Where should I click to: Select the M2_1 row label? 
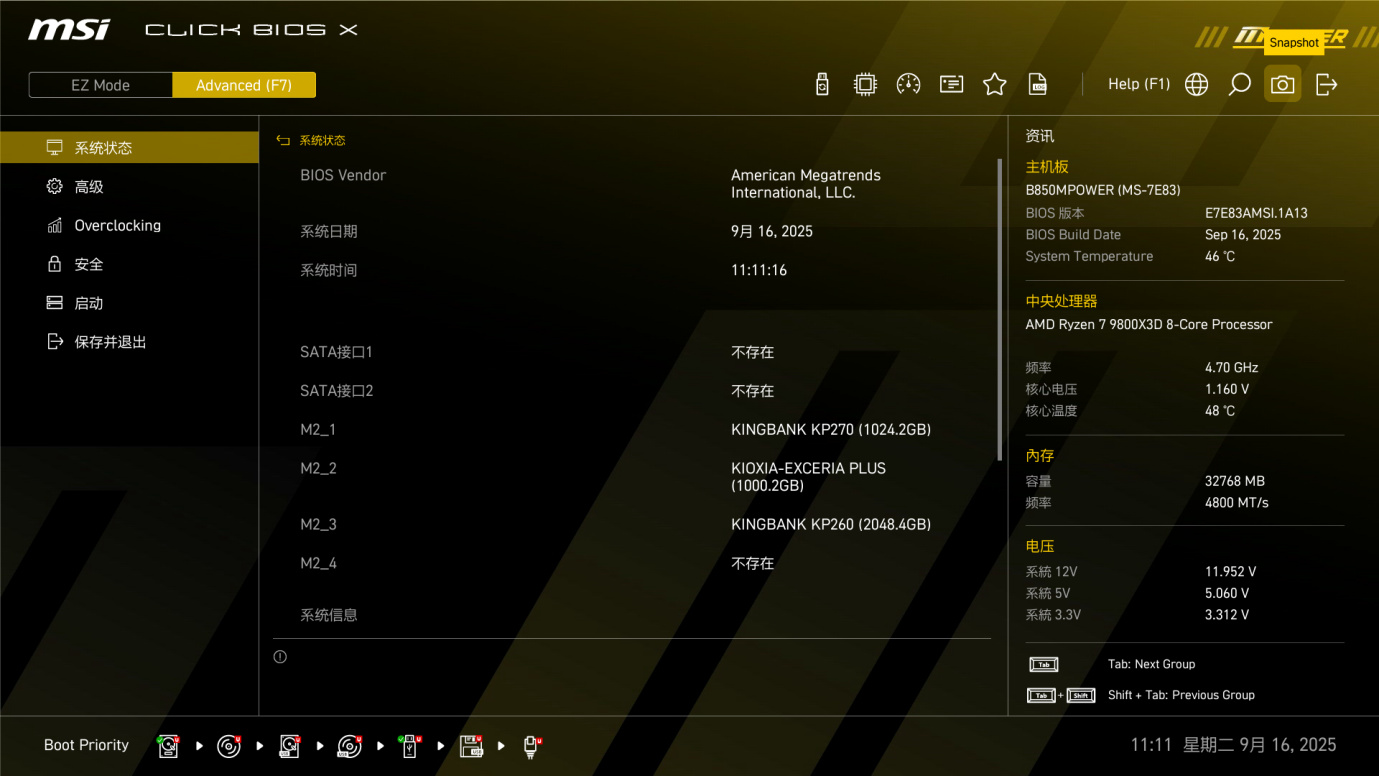tap(318, 430)
